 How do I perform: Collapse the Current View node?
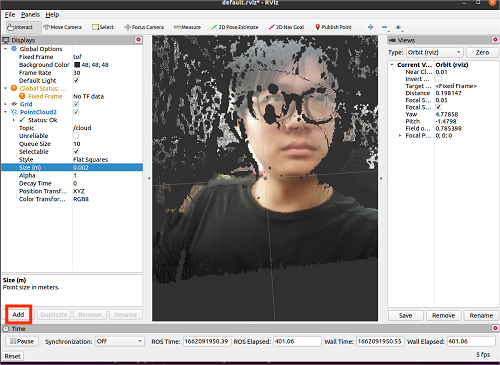coord(392,65)
